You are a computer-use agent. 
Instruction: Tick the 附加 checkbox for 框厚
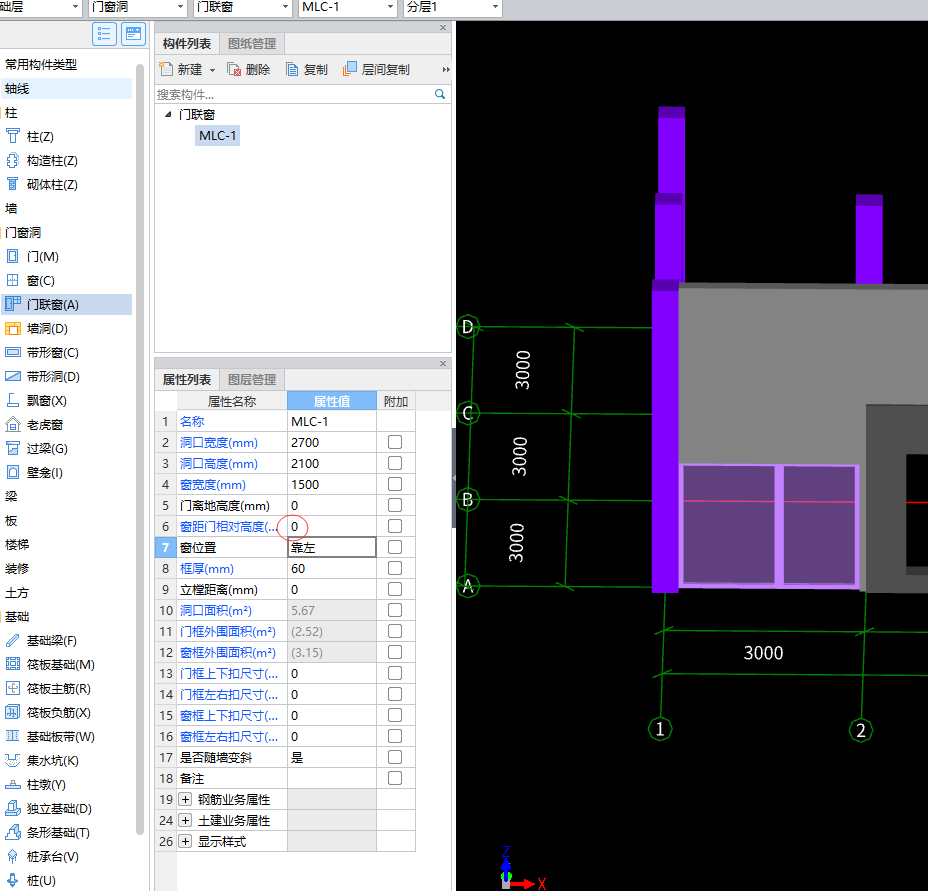point(395,568)
